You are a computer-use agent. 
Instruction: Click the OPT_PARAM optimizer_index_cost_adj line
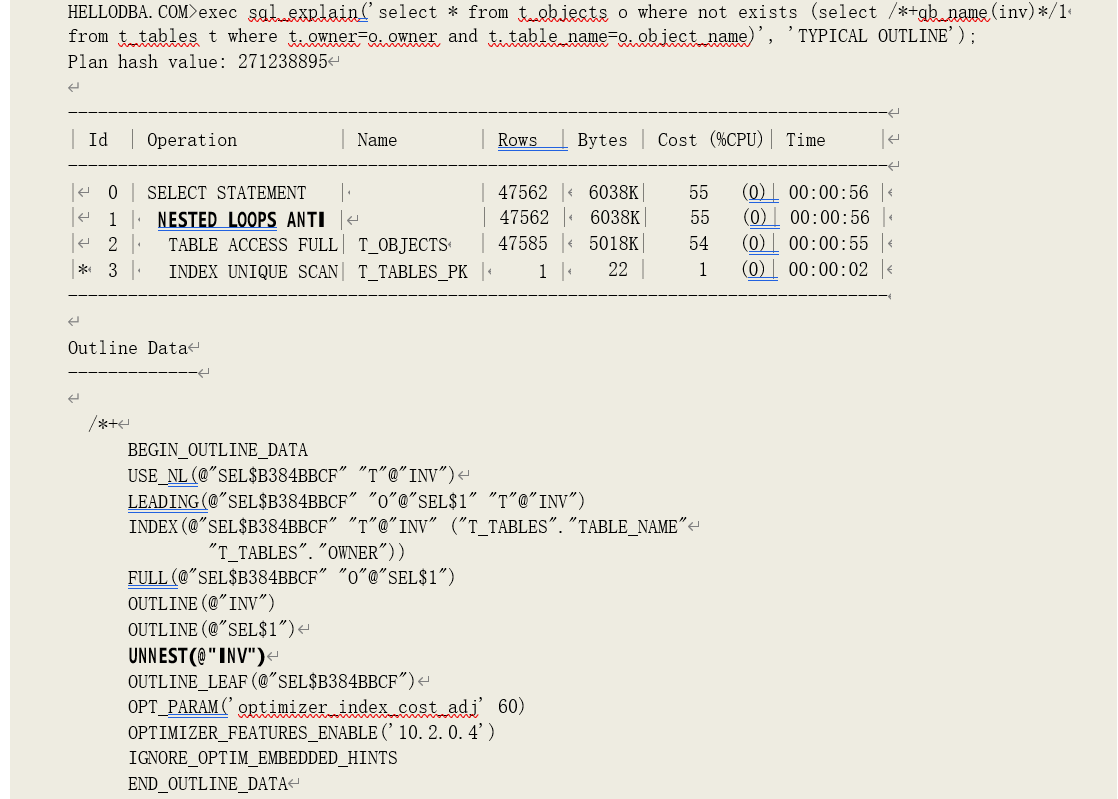pos(325,707)
